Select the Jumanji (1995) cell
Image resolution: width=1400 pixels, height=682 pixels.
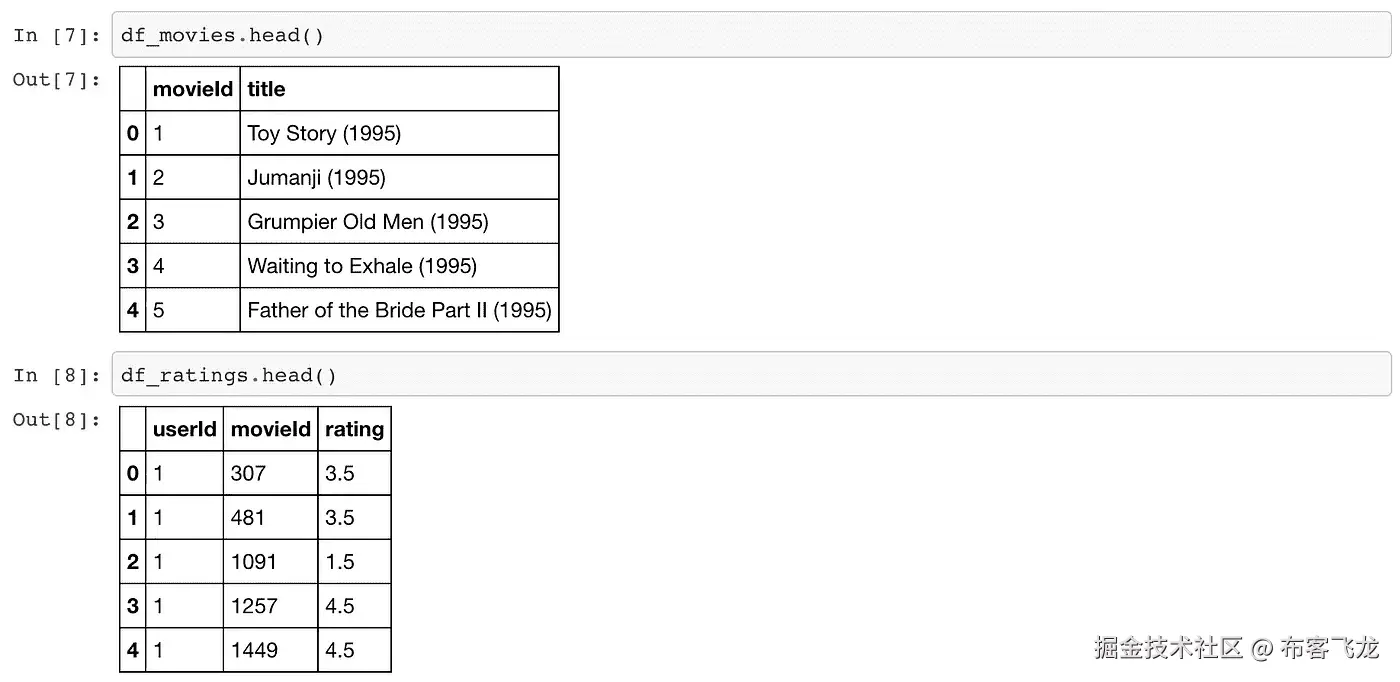coord(316,178)
